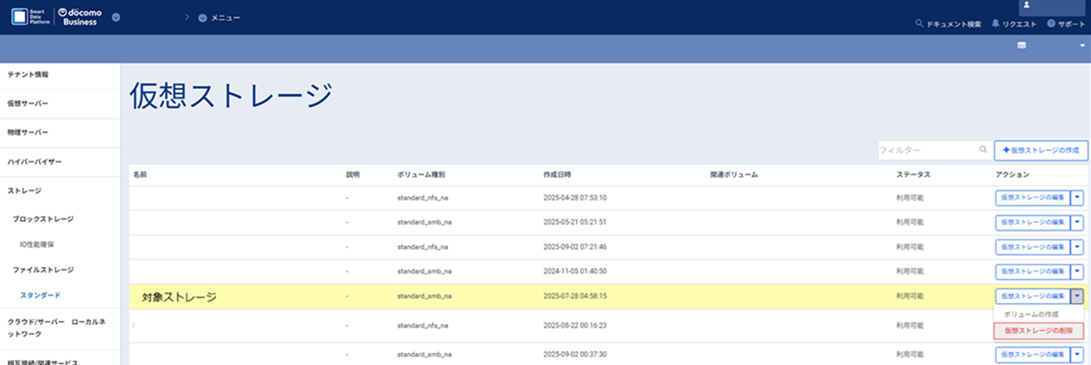
Task: Click date 2025-07-28 04:58:15
Action: coord(575,296)
